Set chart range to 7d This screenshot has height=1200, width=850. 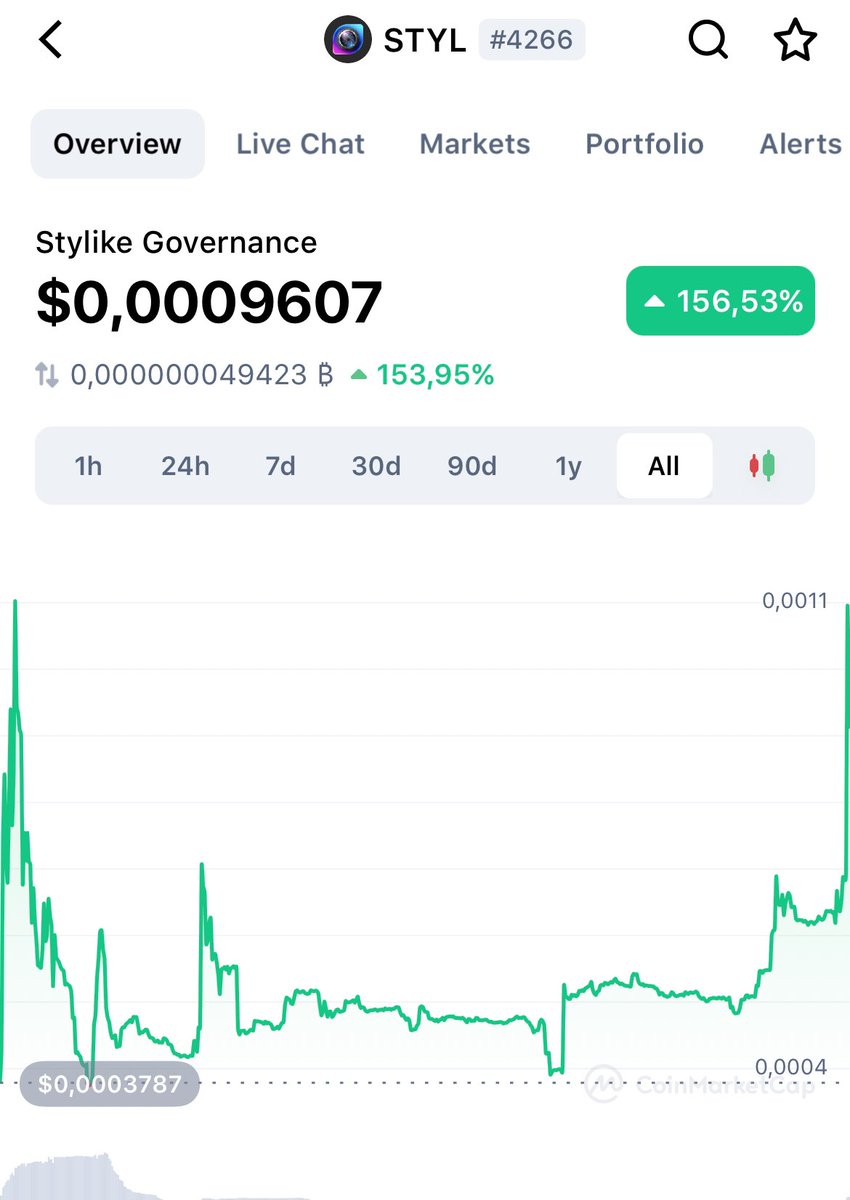[x=281, y=466]
